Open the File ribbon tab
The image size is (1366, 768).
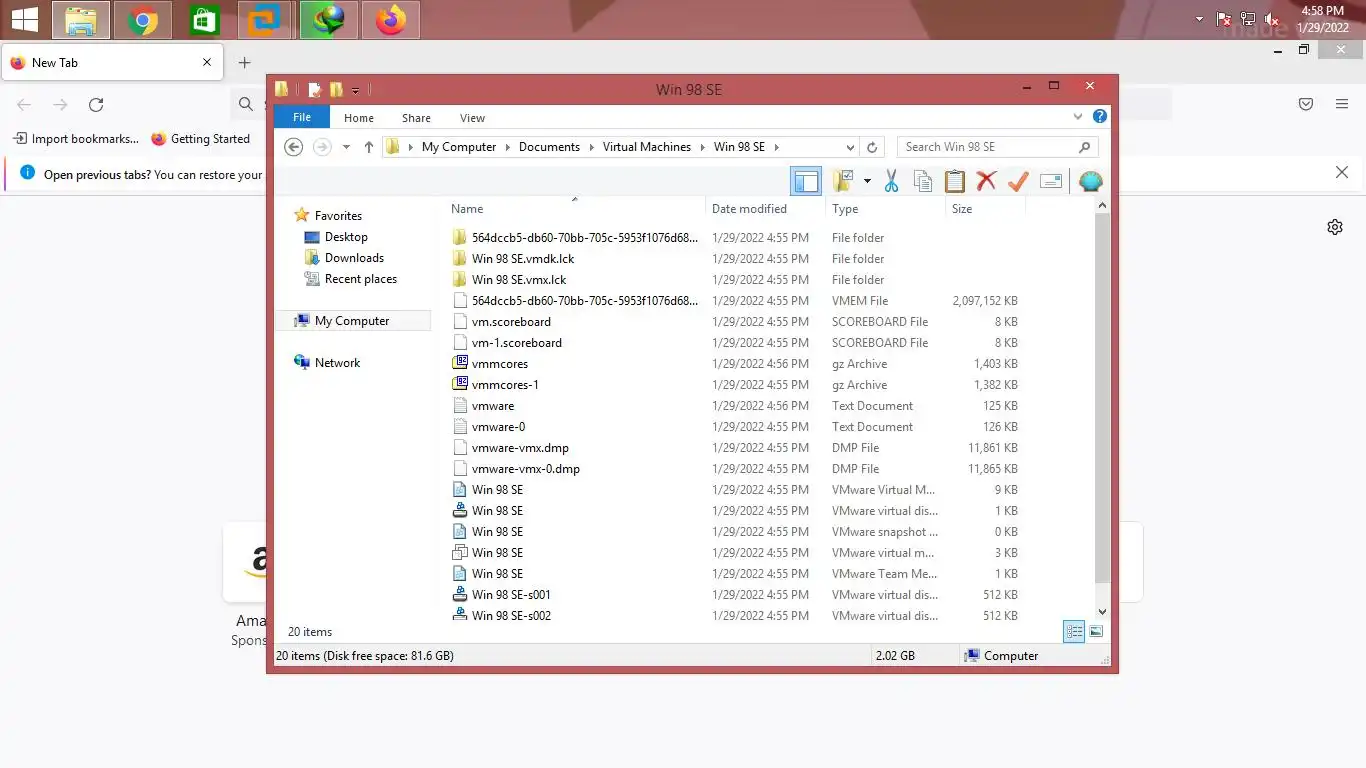(301, 117)
